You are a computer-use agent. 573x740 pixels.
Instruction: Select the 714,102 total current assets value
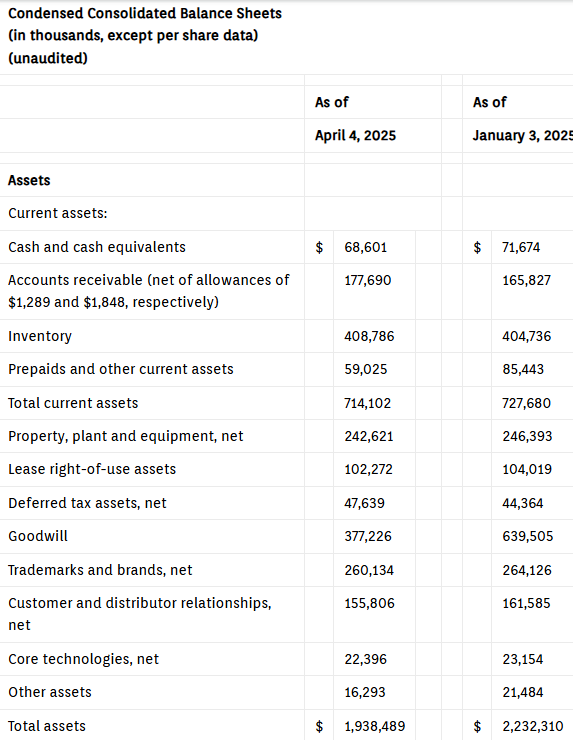coord(368,403)
